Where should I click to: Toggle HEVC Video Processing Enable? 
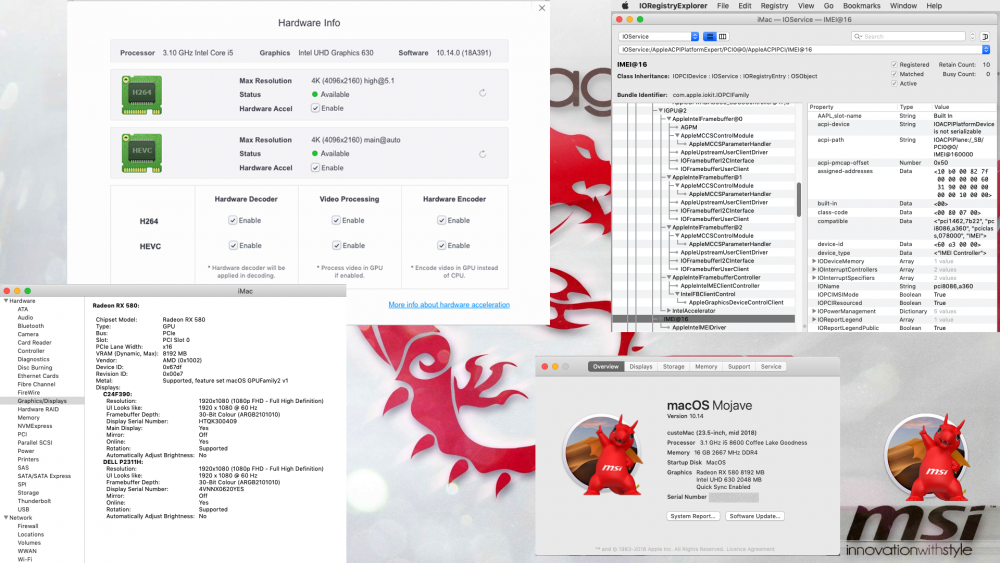pos(337,245)
